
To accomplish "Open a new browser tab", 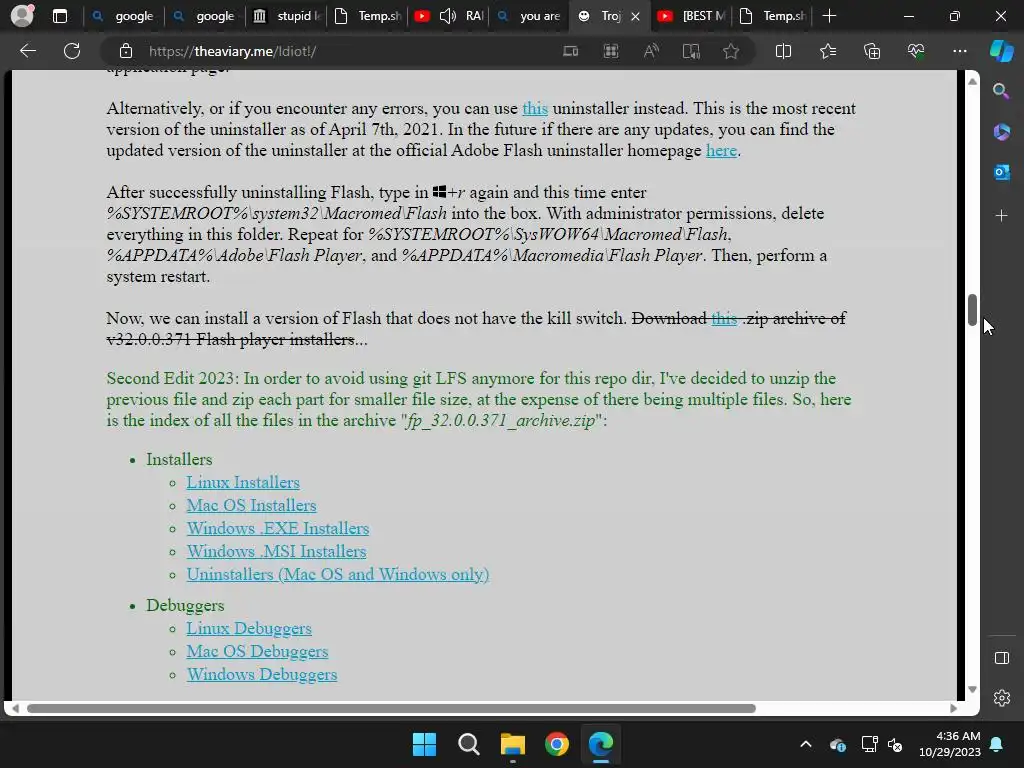I will coord(829,16).
